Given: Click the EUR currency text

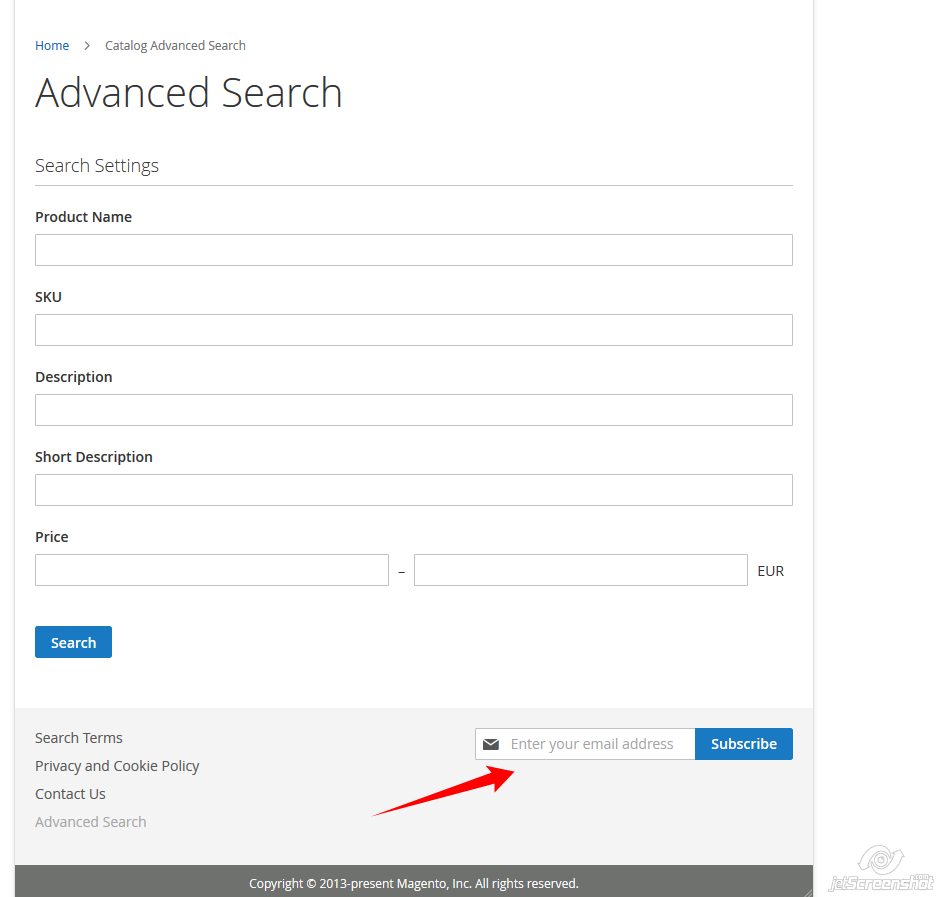Looking at the screenshot, I should point(770,571).
